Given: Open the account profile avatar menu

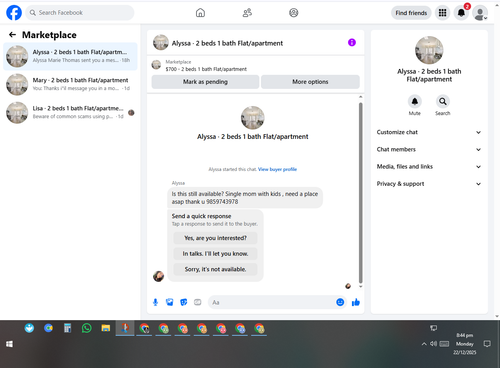Looking at the screenshot, I should (480, 13).
